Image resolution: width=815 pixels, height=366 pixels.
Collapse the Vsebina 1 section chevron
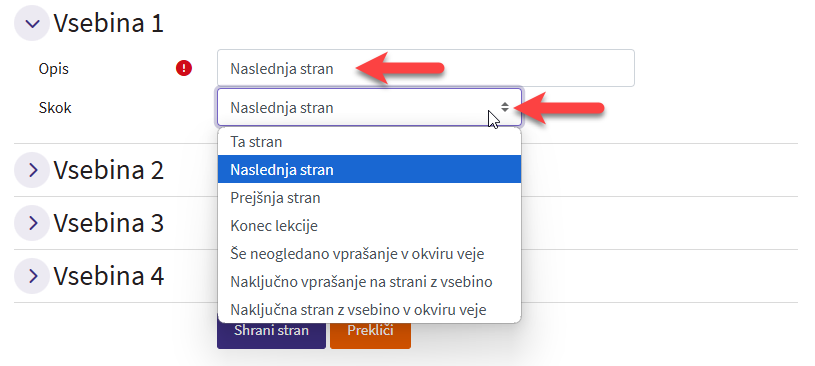pyautogui.click(x=32, y=23)
